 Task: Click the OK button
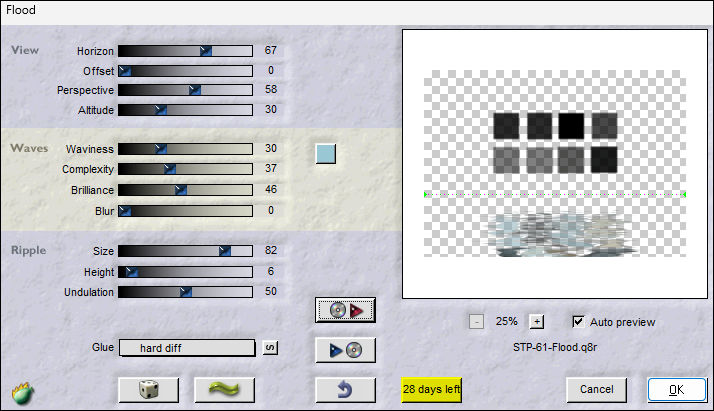[677, 390]
